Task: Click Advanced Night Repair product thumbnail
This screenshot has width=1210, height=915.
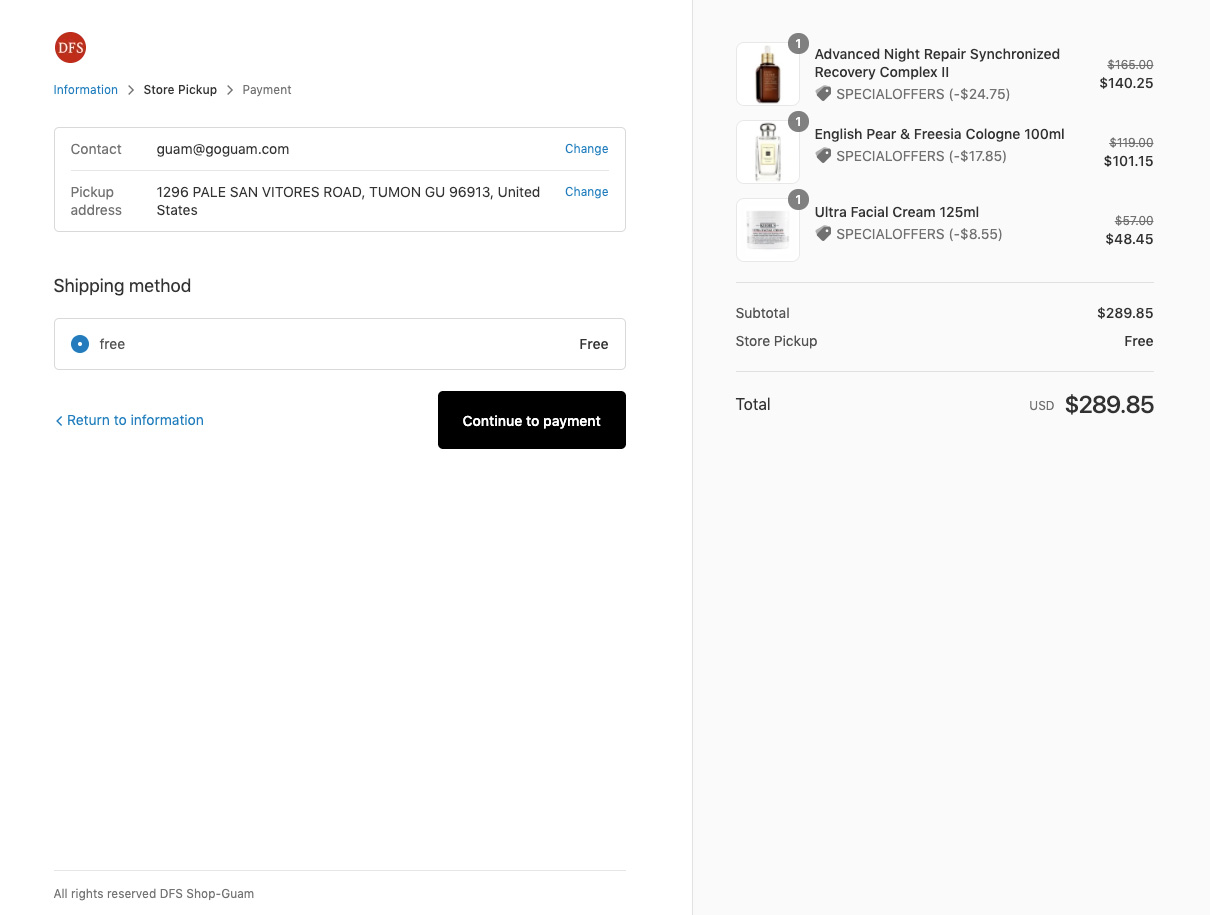Action: [768, 74]
